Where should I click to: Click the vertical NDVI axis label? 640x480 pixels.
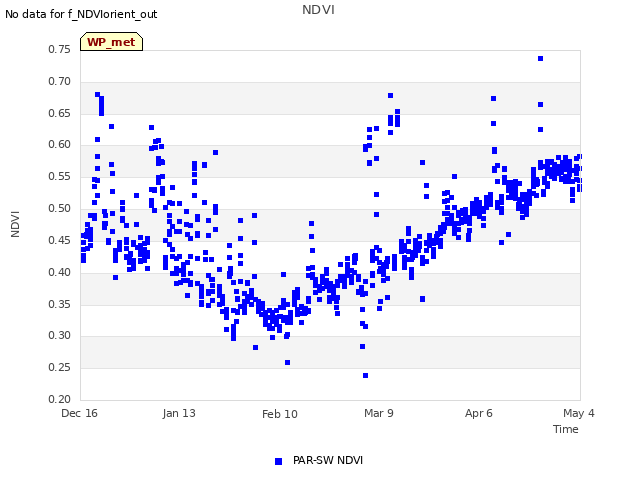coord(15,224)
